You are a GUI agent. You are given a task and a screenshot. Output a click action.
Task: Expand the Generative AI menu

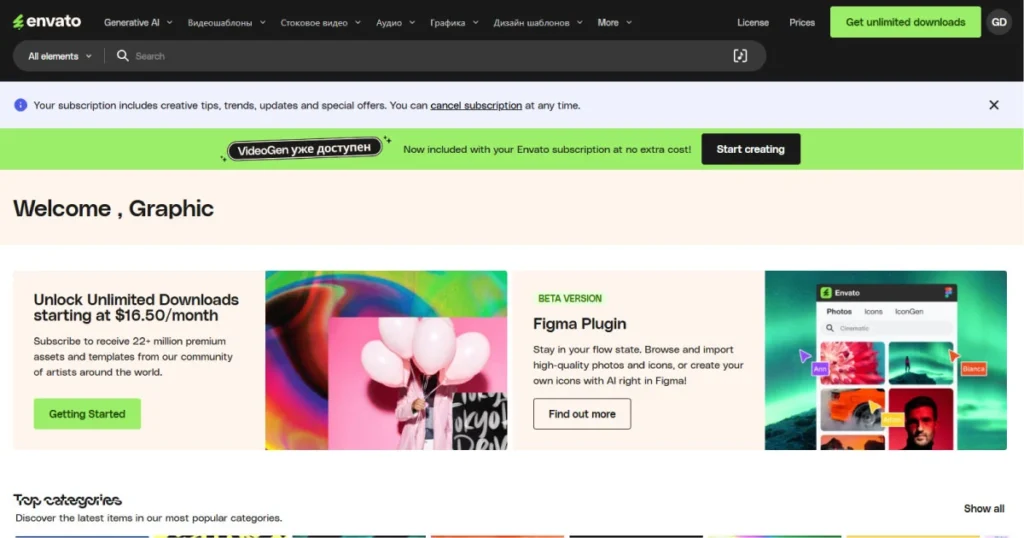tap(138, 22)
